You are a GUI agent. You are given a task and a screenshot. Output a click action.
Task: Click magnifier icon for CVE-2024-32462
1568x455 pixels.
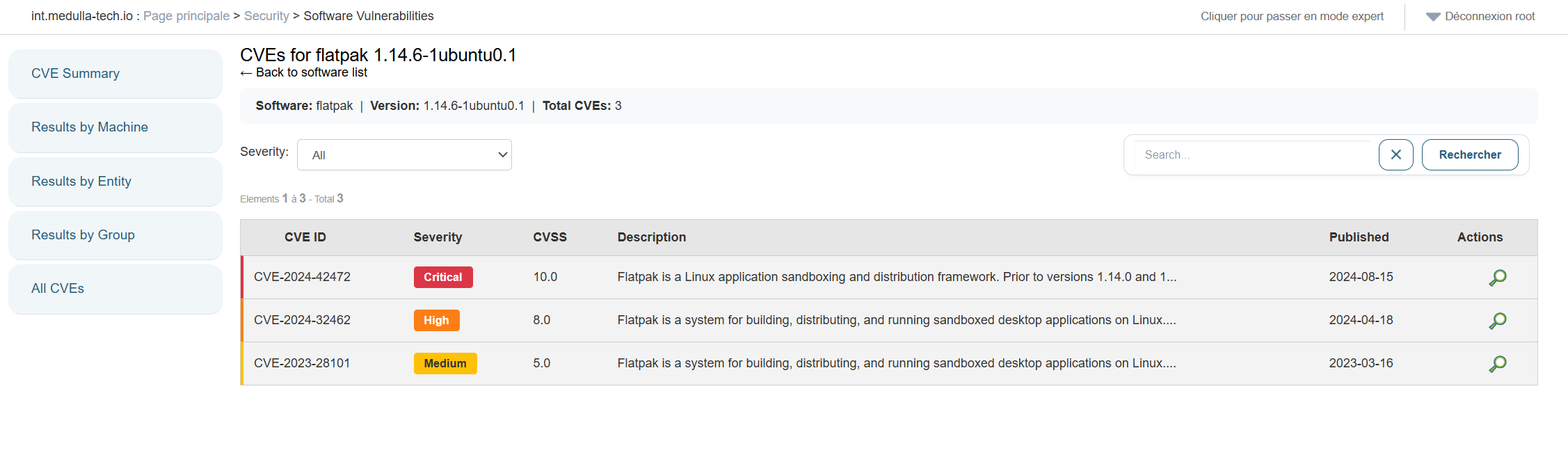click(x=1497, y=321)
